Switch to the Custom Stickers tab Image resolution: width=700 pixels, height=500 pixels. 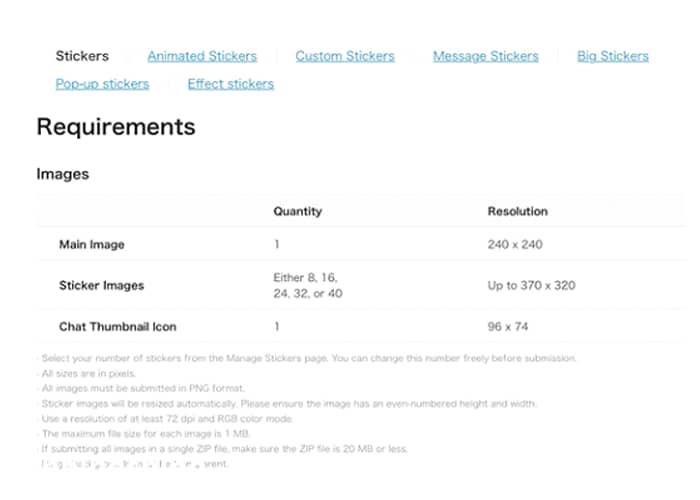point(345,56)
